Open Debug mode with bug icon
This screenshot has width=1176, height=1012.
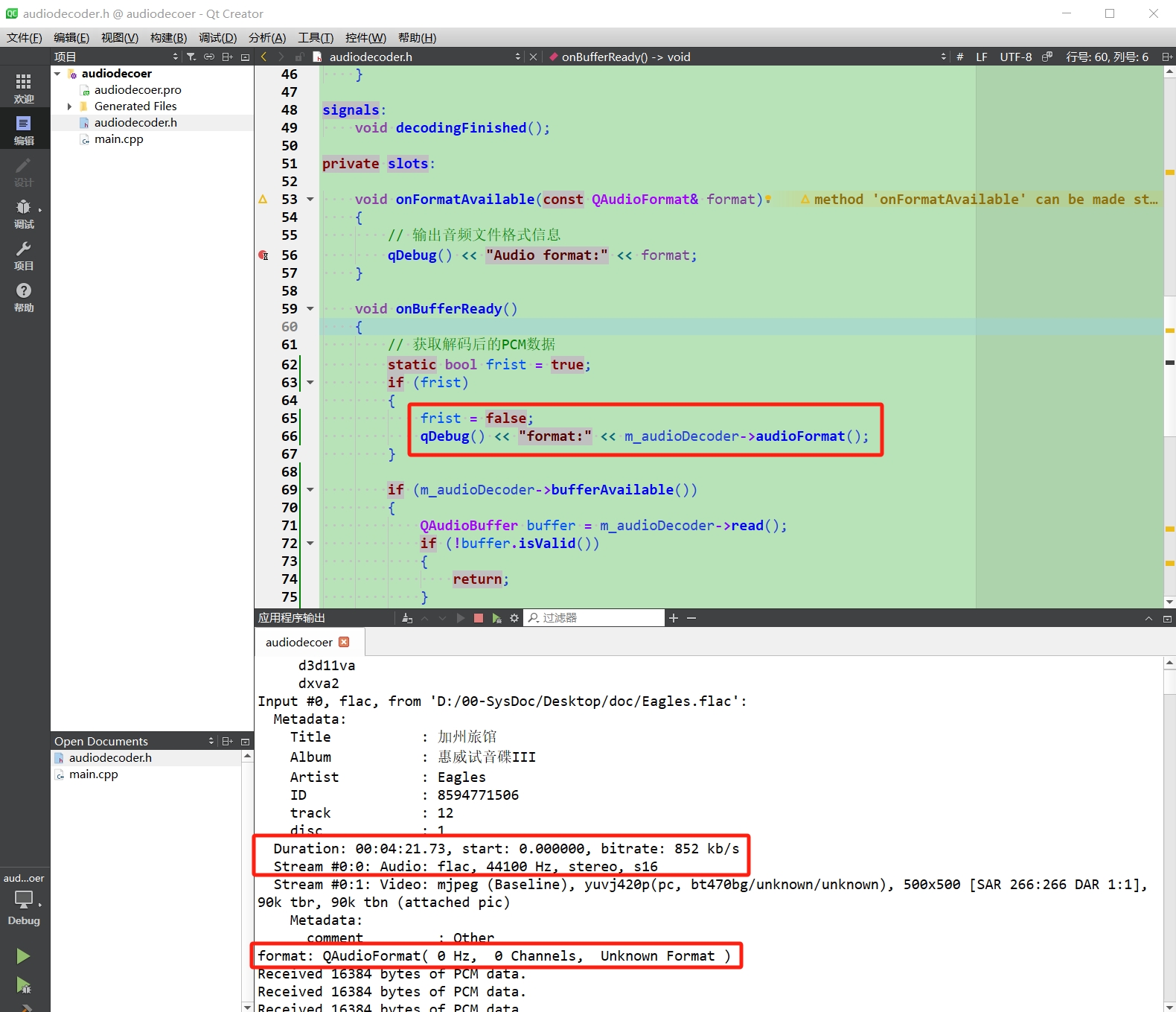[24, 212]
